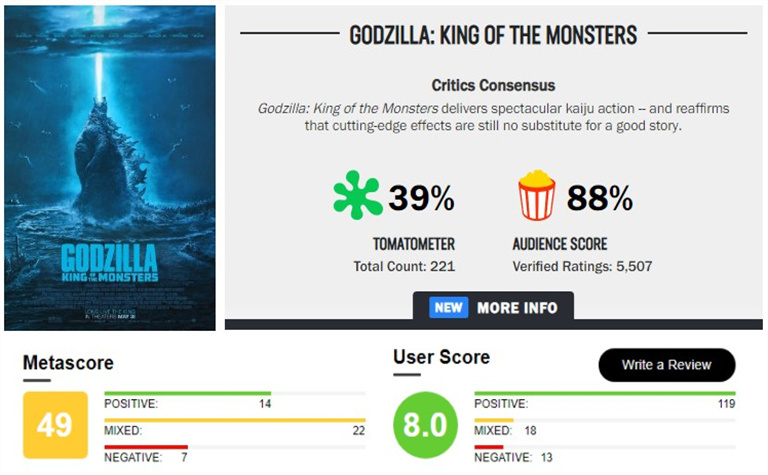768x475 pixels.
Task: Click Verified Ratings: 5,507 text
Action: point(582,266)
